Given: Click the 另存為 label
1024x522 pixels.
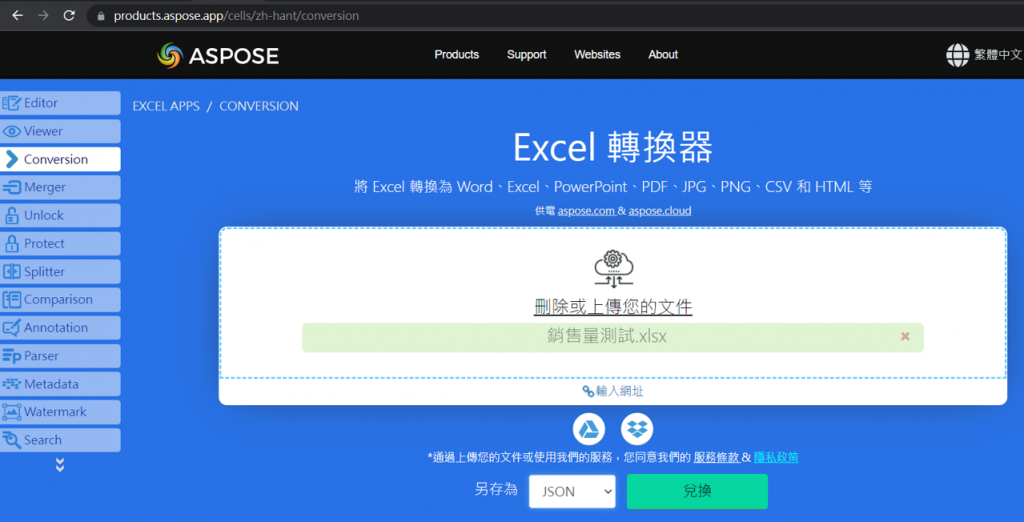Looking at the screenshot, I should pyautogui.click(x=496, y=490).
